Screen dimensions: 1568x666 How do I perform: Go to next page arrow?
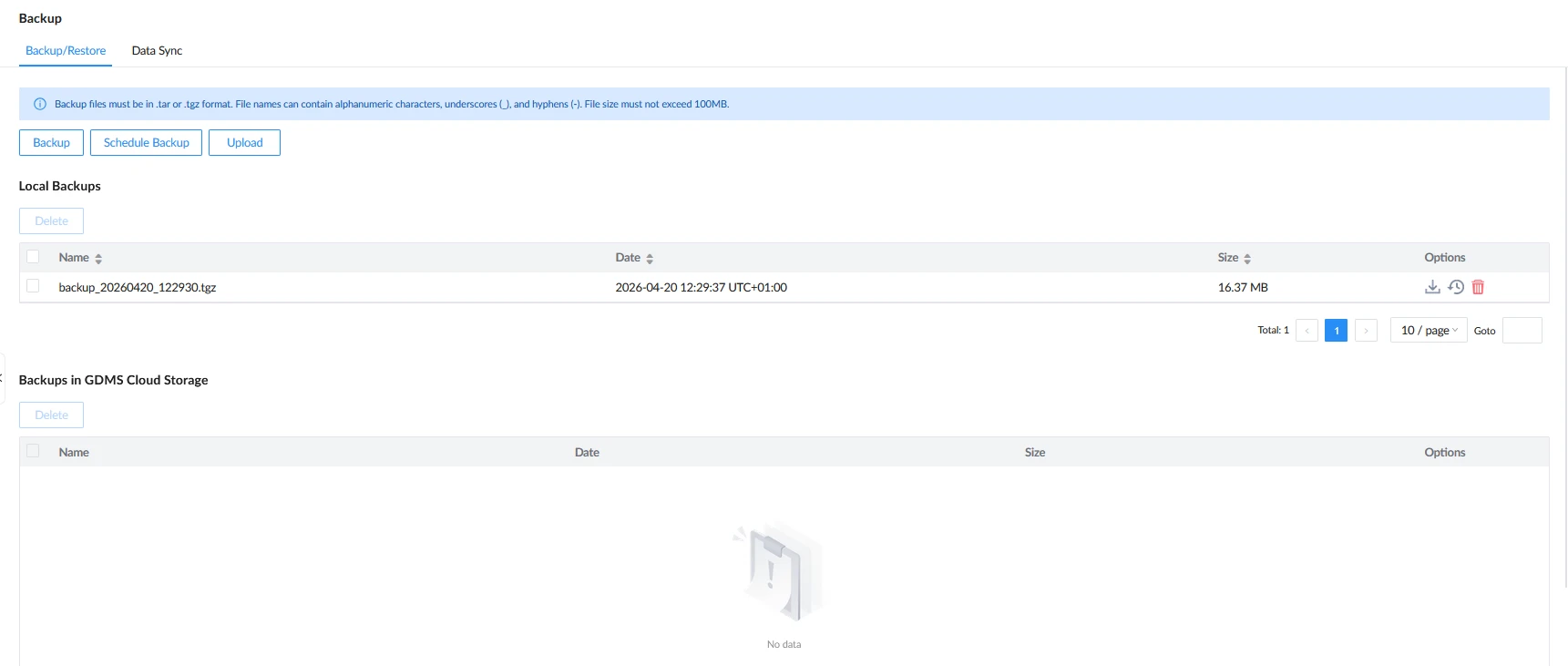pyautogui.click(x=1366, y=330)
